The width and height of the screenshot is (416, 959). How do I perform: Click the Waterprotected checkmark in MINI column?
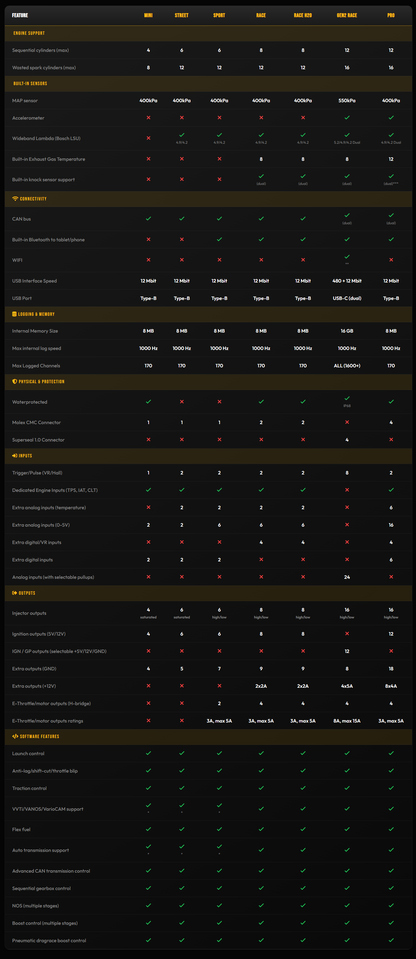tap(148, 402)
